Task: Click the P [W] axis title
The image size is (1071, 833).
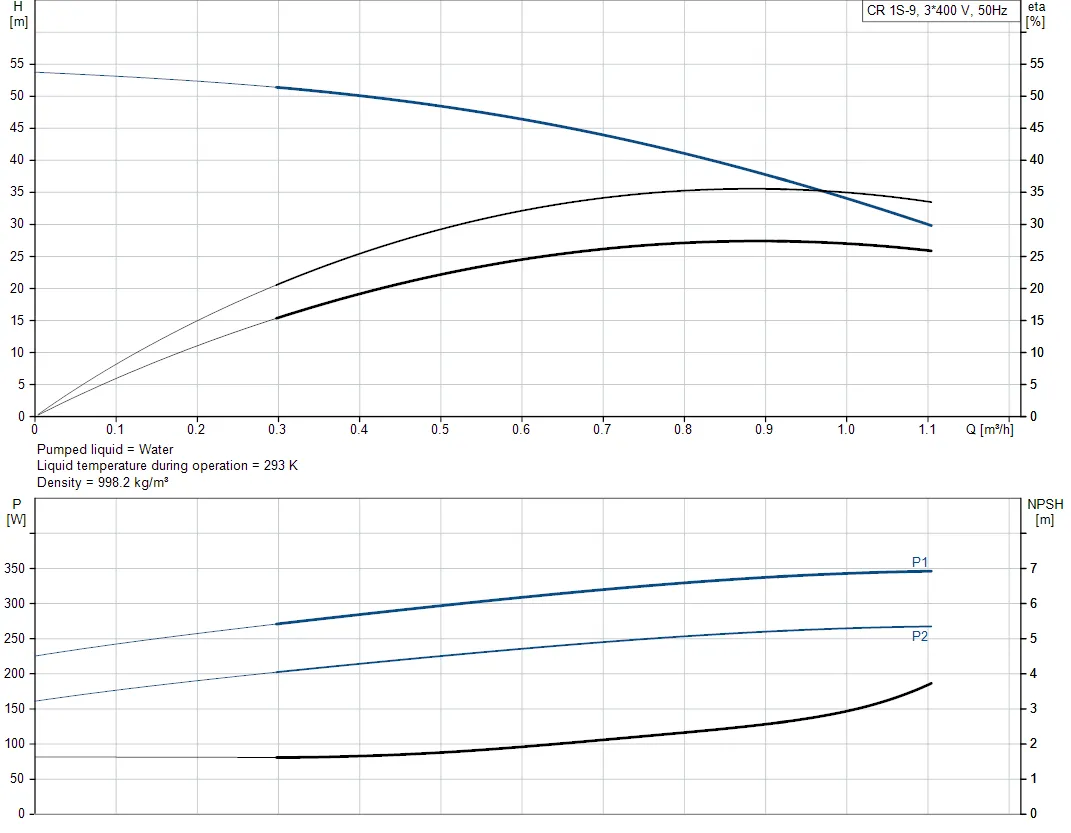Action: (16, 512)
